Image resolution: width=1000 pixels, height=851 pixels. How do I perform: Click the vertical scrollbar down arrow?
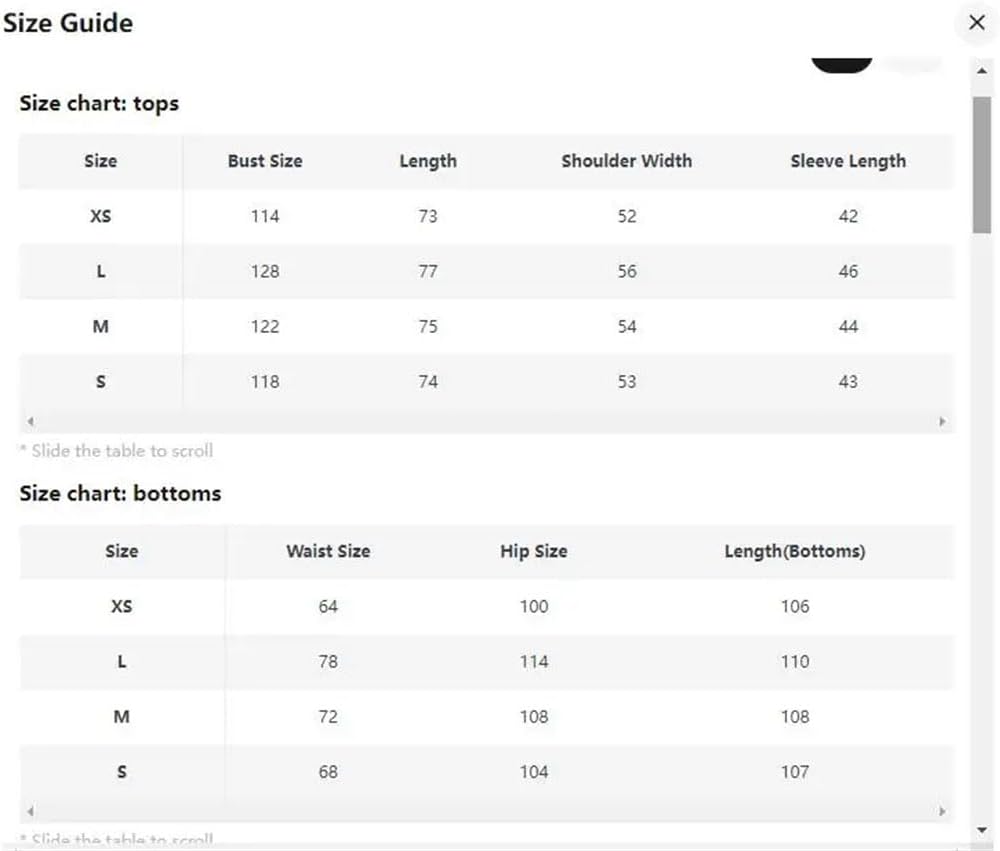(982, 830)
